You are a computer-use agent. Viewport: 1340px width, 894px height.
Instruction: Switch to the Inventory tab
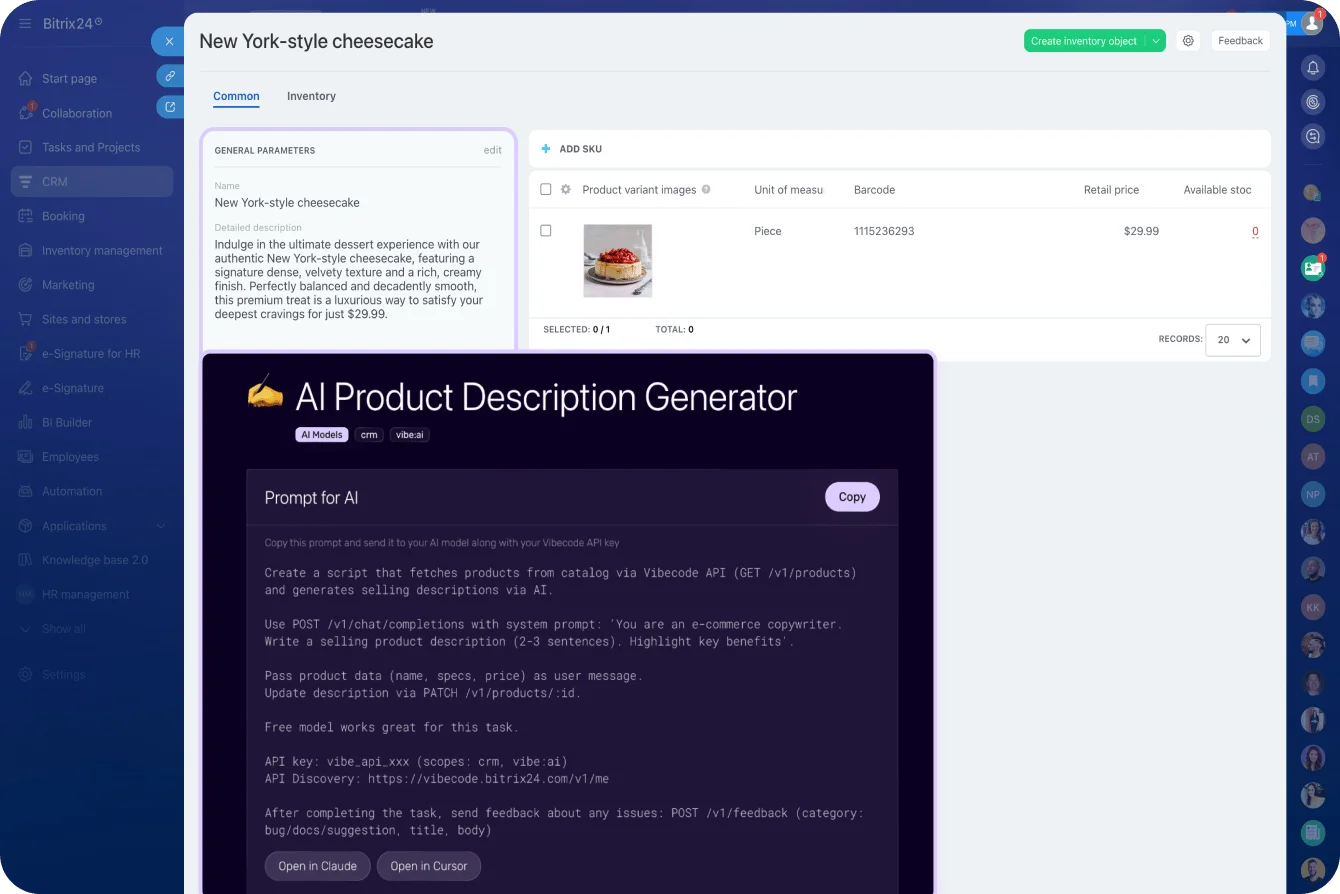click(x=311, y=96)
